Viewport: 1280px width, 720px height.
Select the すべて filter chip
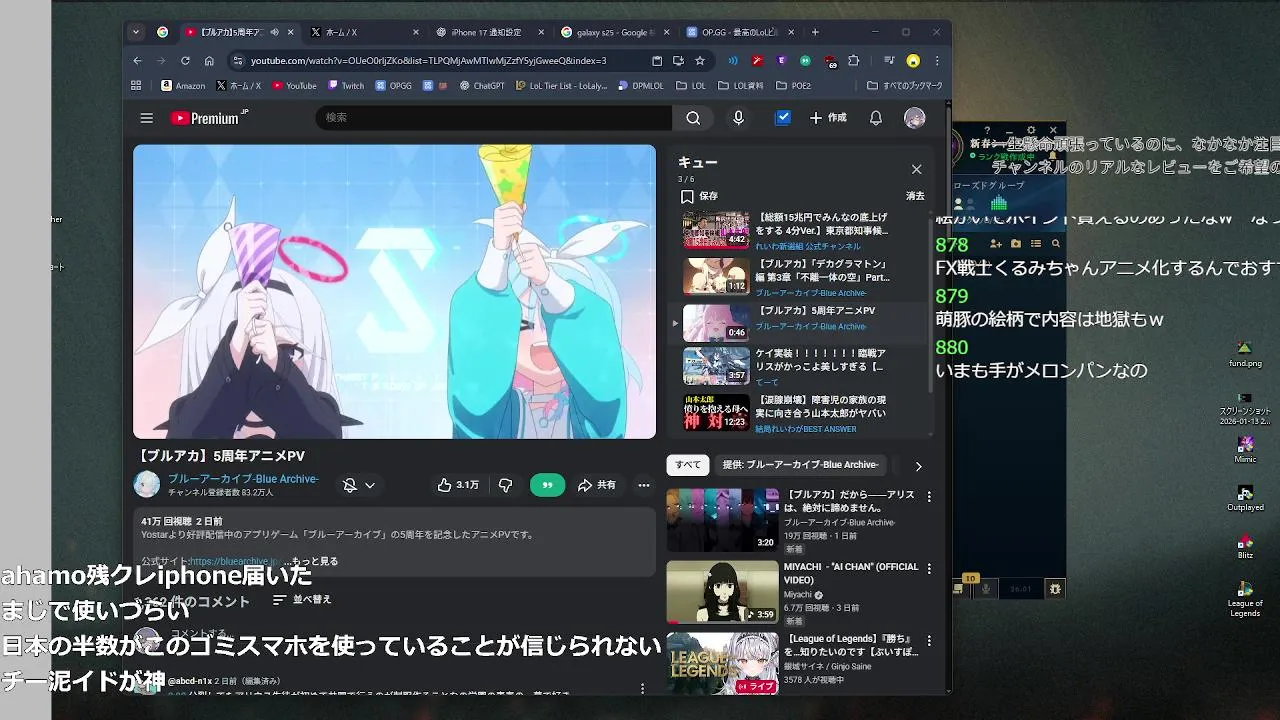(x=688, y=465)
